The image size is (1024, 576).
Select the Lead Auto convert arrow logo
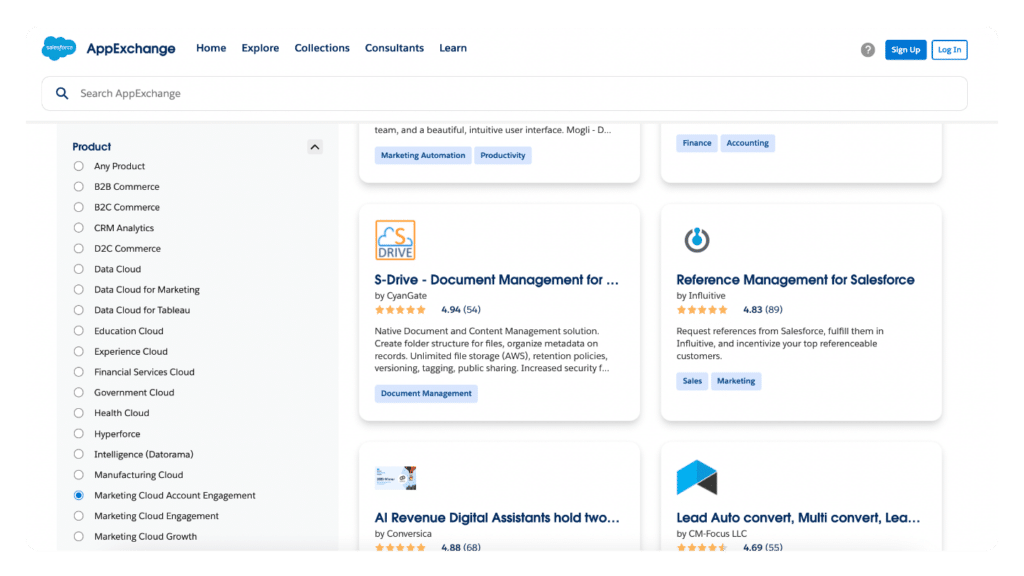(696, 478)
